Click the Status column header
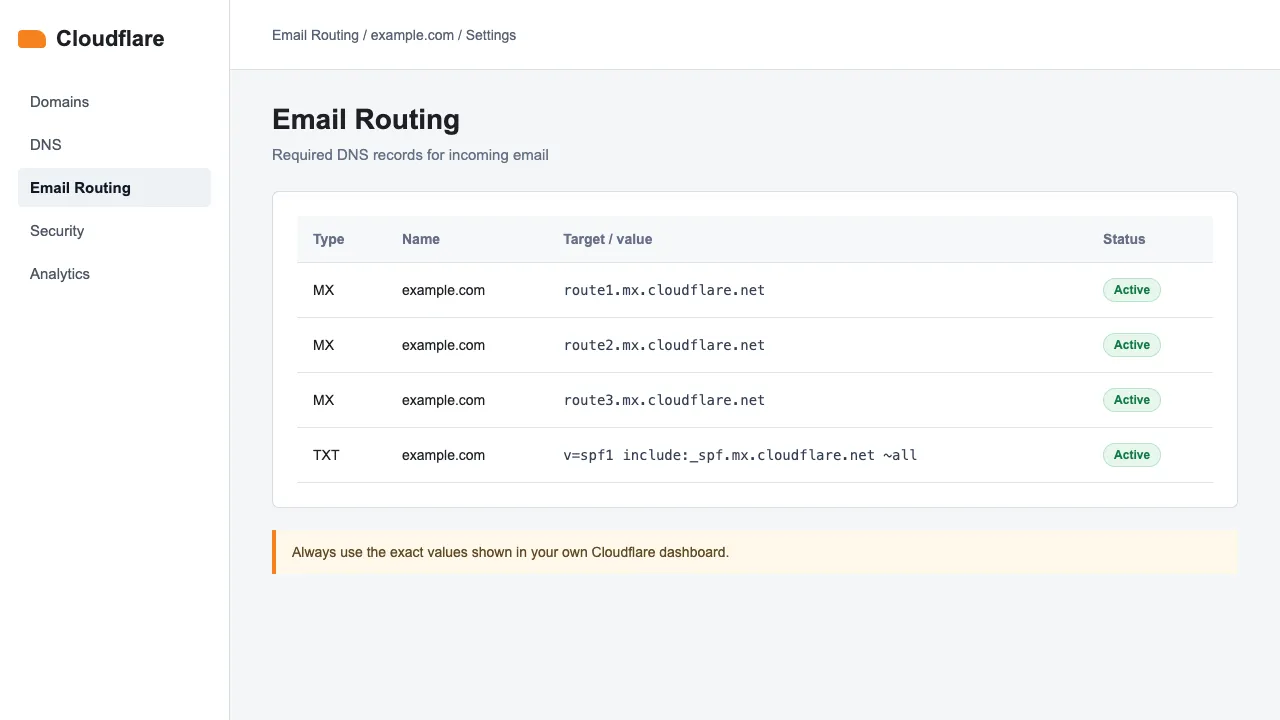 (x=1124, y=239)
